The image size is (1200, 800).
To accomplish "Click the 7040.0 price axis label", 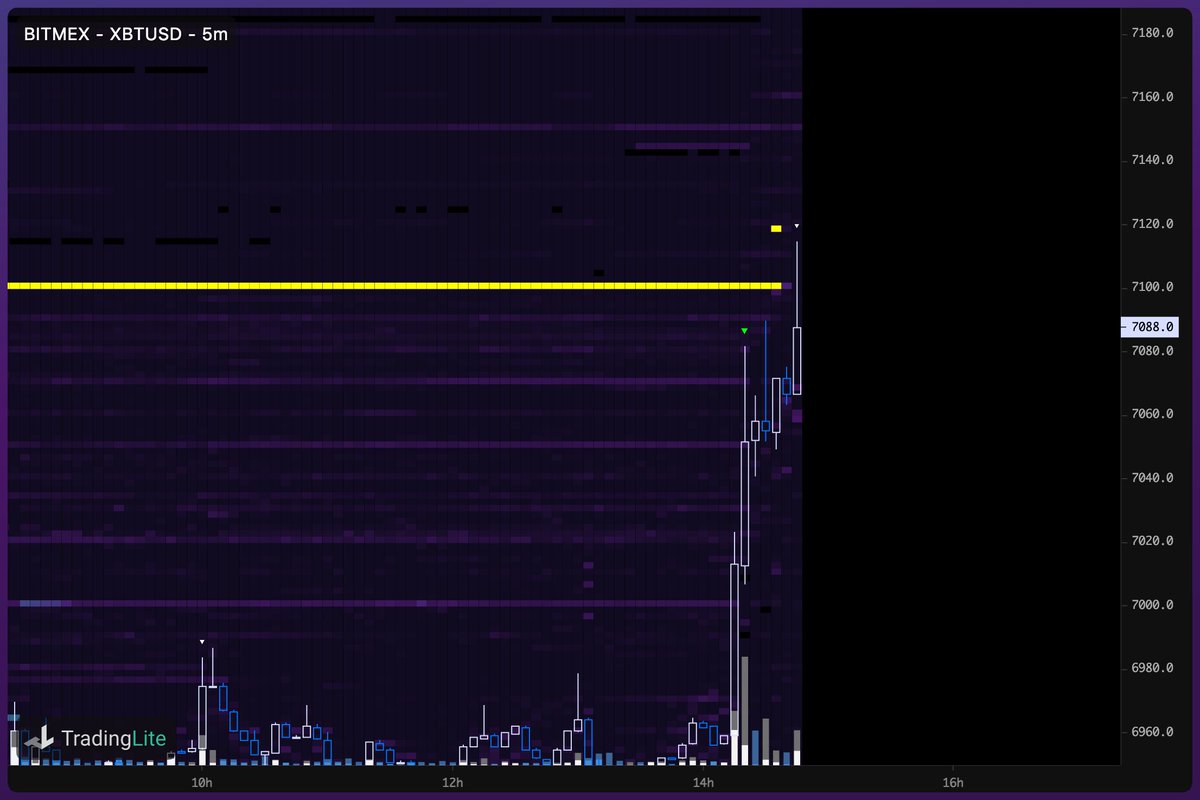I will click(x=1151, y=478).
